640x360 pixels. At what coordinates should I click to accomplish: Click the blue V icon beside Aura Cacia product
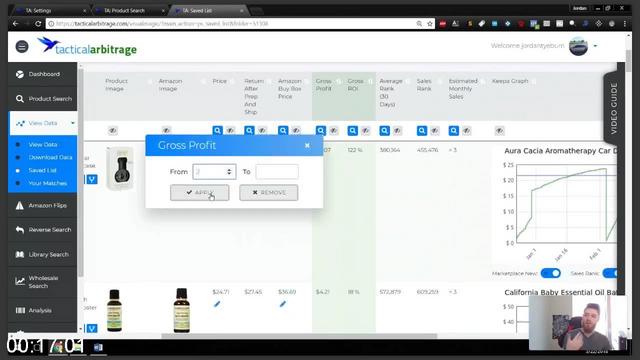(x=92, y=179)
